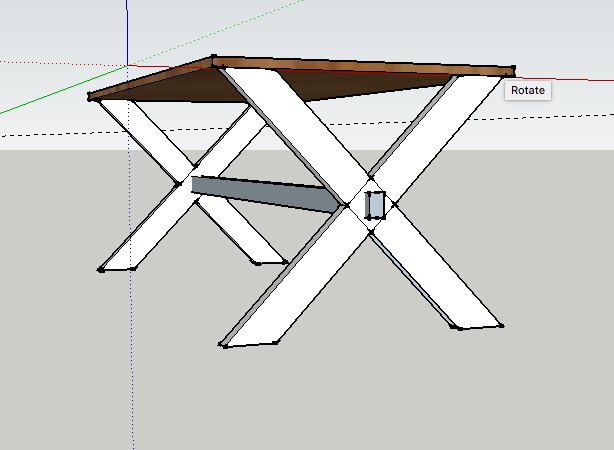Select the gray stretcher beam between the legs
Image resolution: width=614 pixels, height=450 pixels.
(265, 195)
